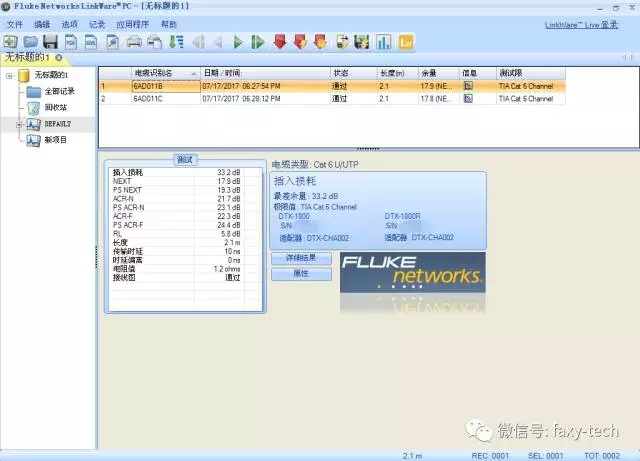Image resolution: width=640 pixels, height=461 pixels.
Task: Open a file with the folder icon
Action: pyautogui.click(x=31, y=42)
